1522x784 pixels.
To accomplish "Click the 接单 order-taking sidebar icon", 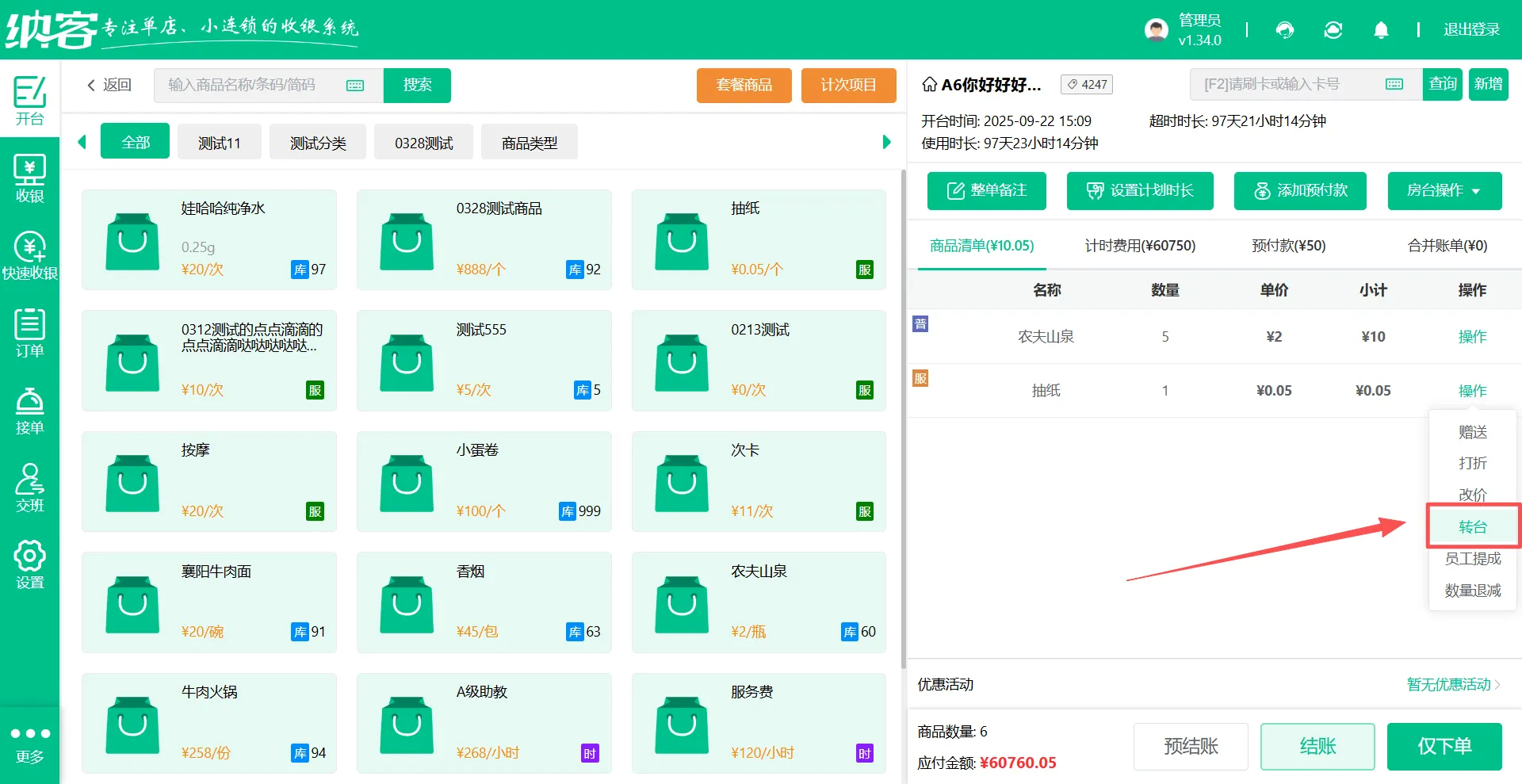I will (x=30, y=409).
